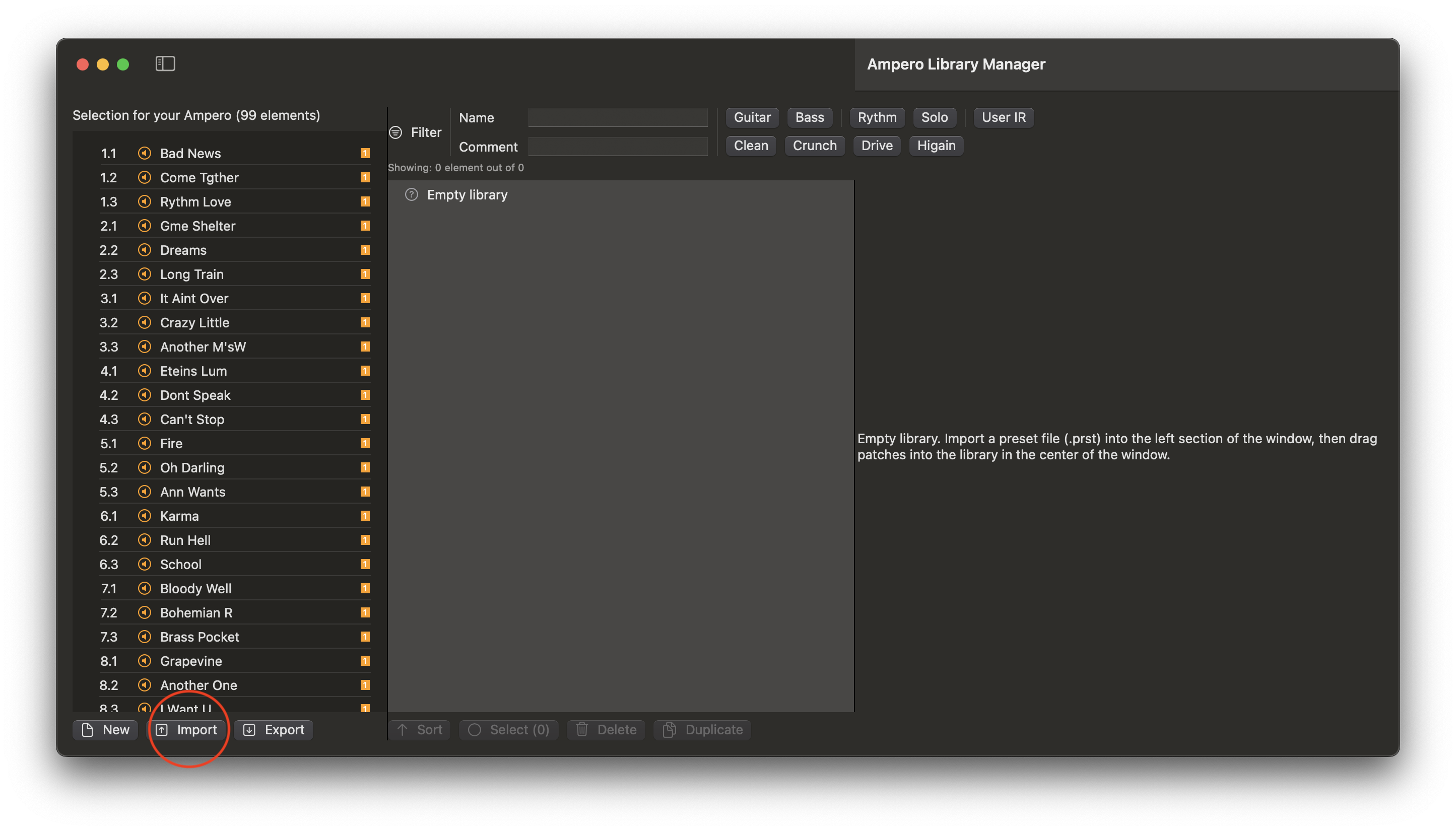
Task: Enable the User IR filter
Action: (1003, 117)
